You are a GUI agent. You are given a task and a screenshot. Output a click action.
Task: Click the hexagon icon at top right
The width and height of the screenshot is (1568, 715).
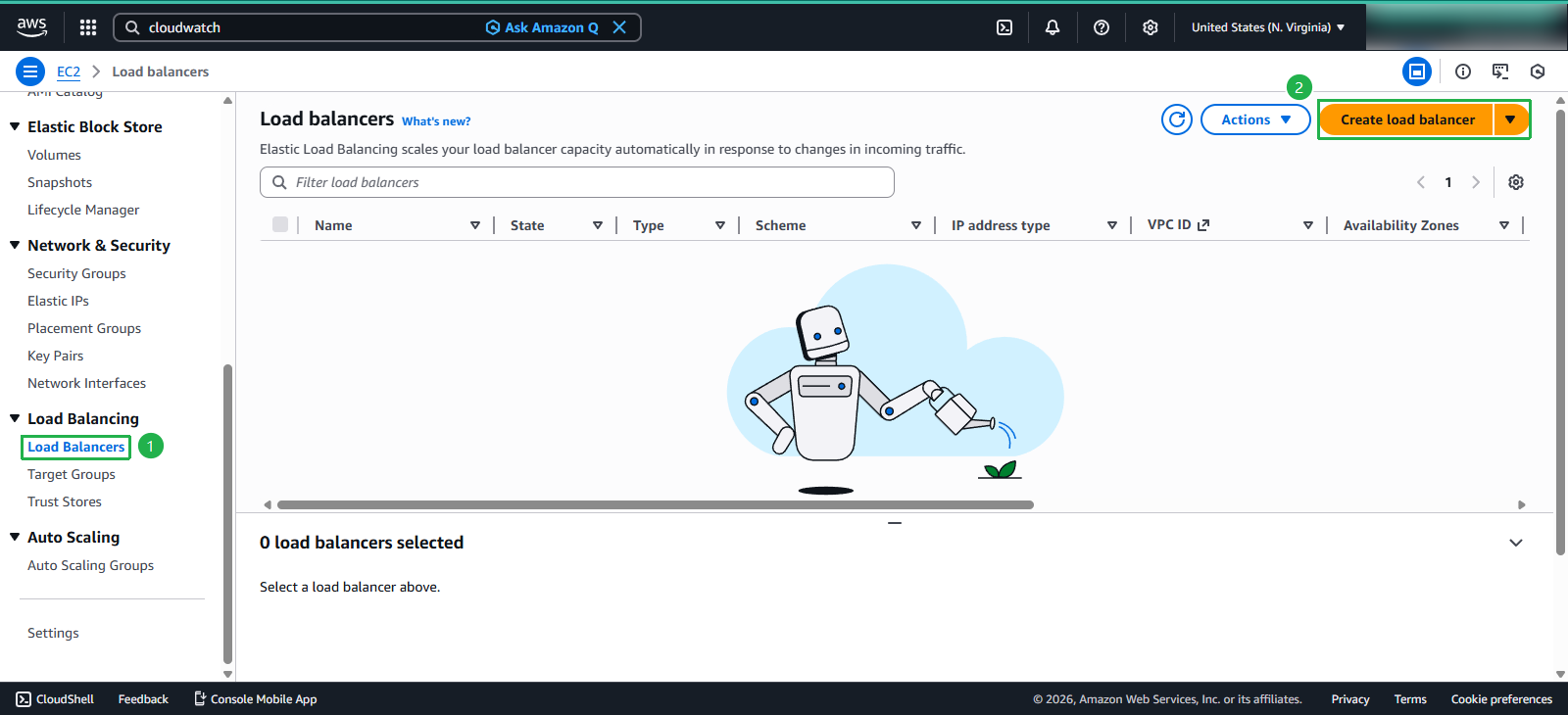click(x=1538, y=71)
